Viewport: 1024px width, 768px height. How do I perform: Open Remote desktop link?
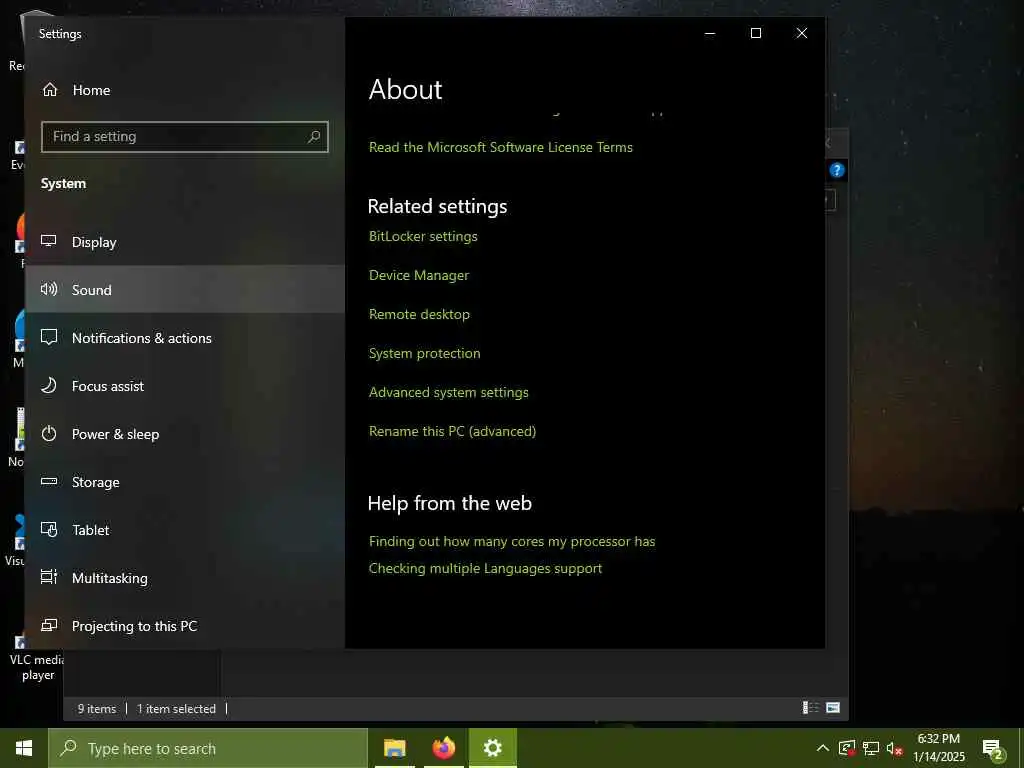[x=419, y=314]
